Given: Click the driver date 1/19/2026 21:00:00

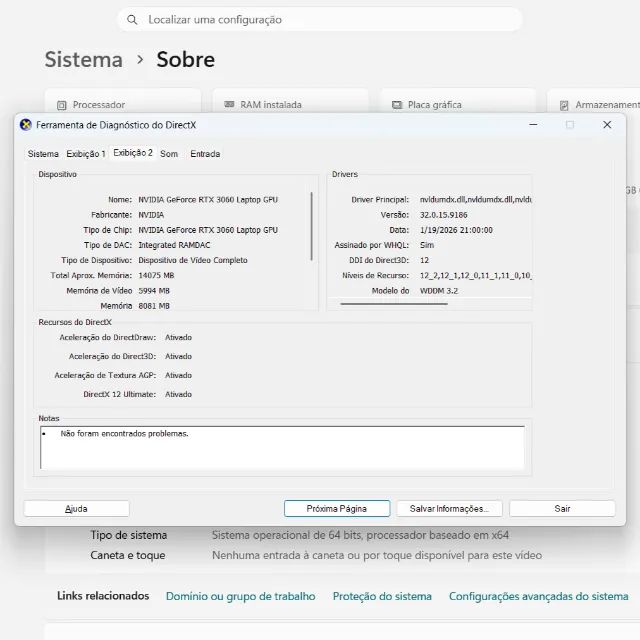Looking at the screenshot, I should point(456,230).
